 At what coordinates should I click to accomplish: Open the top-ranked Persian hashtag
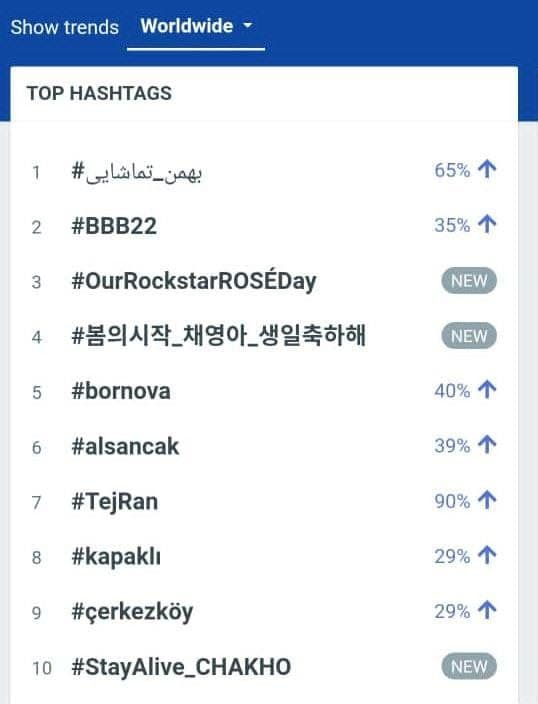[137, 172]
